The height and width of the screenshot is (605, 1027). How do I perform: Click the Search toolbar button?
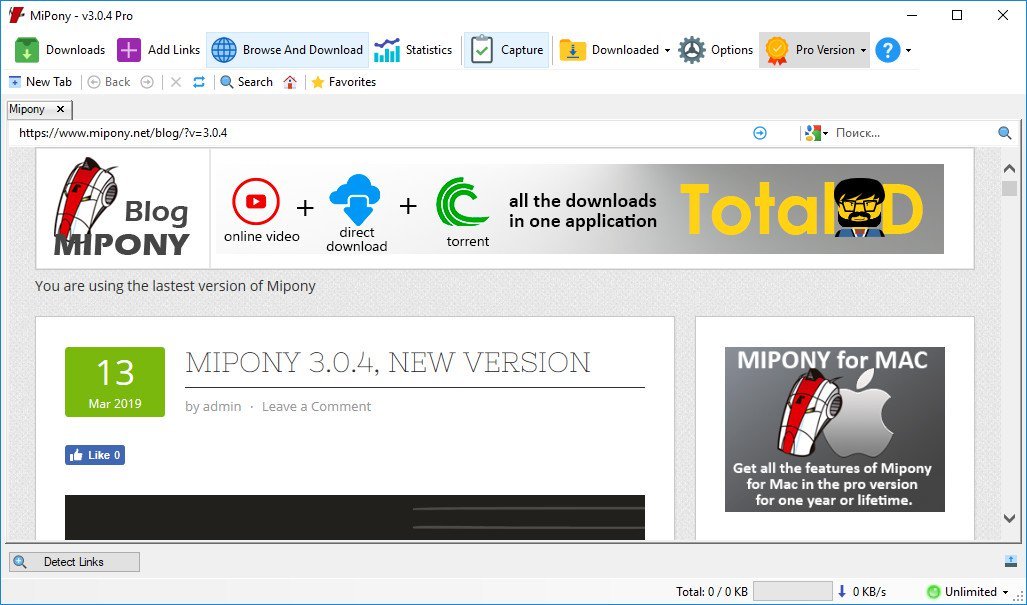click(246, 82)
